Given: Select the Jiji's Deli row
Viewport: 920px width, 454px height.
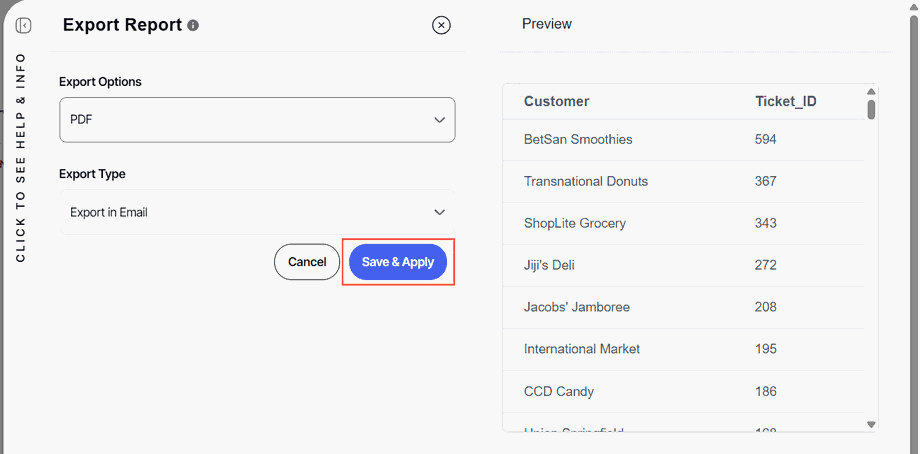Looking at the screenshot, I should (x=549, y=265).
